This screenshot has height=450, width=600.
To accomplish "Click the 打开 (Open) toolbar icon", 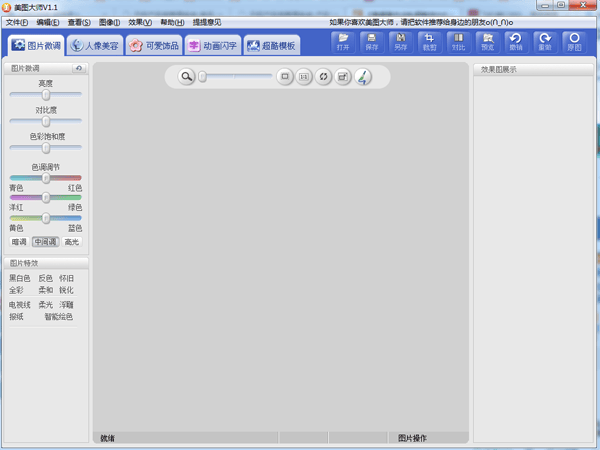I will click(x=343, y=42).
